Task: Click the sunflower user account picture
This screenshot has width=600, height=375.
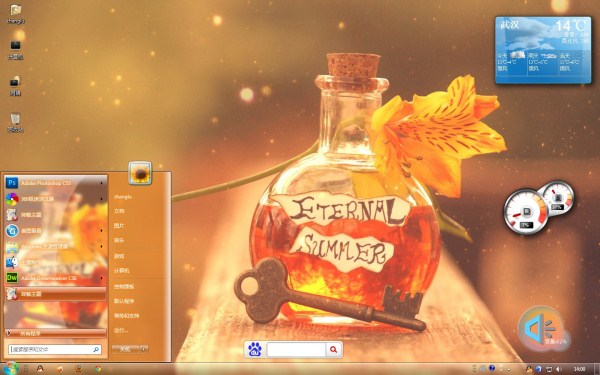Action: [x=140, y=173]
